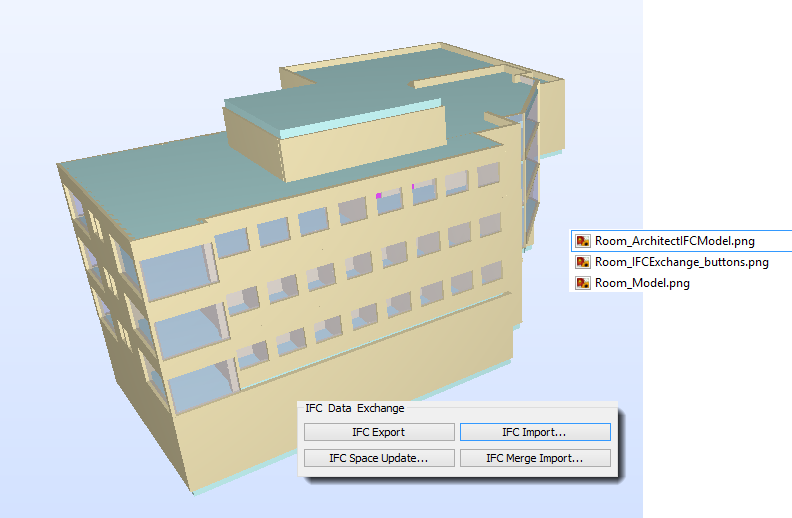Image resolution: width=792 pixels, height=518 pixels.
Task: Click the Room_IFCExchange_buttons.png file icon
Action: coord(583,262)
